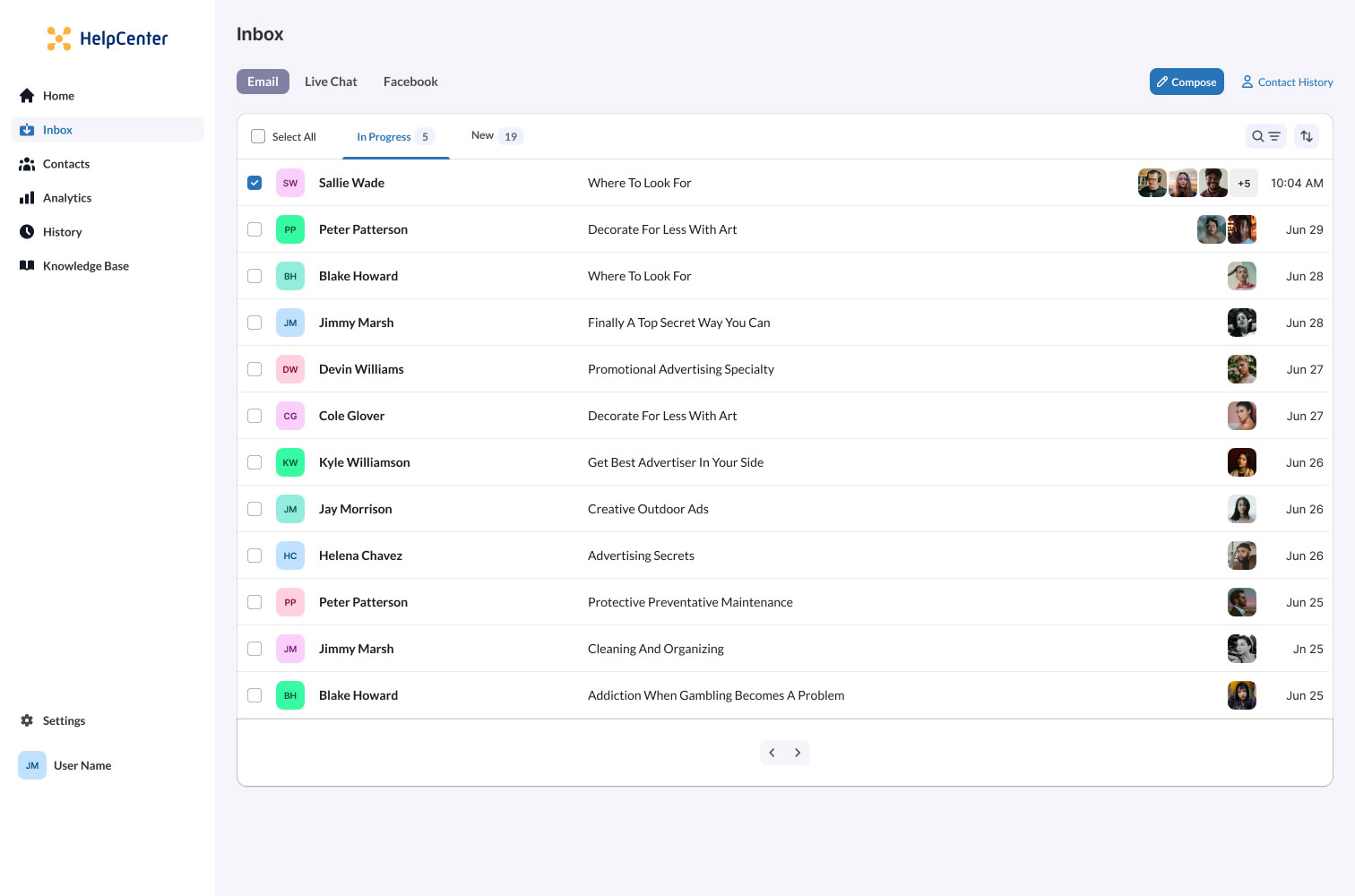Click HC avatar of Helena Chavez

coord(290,556)
